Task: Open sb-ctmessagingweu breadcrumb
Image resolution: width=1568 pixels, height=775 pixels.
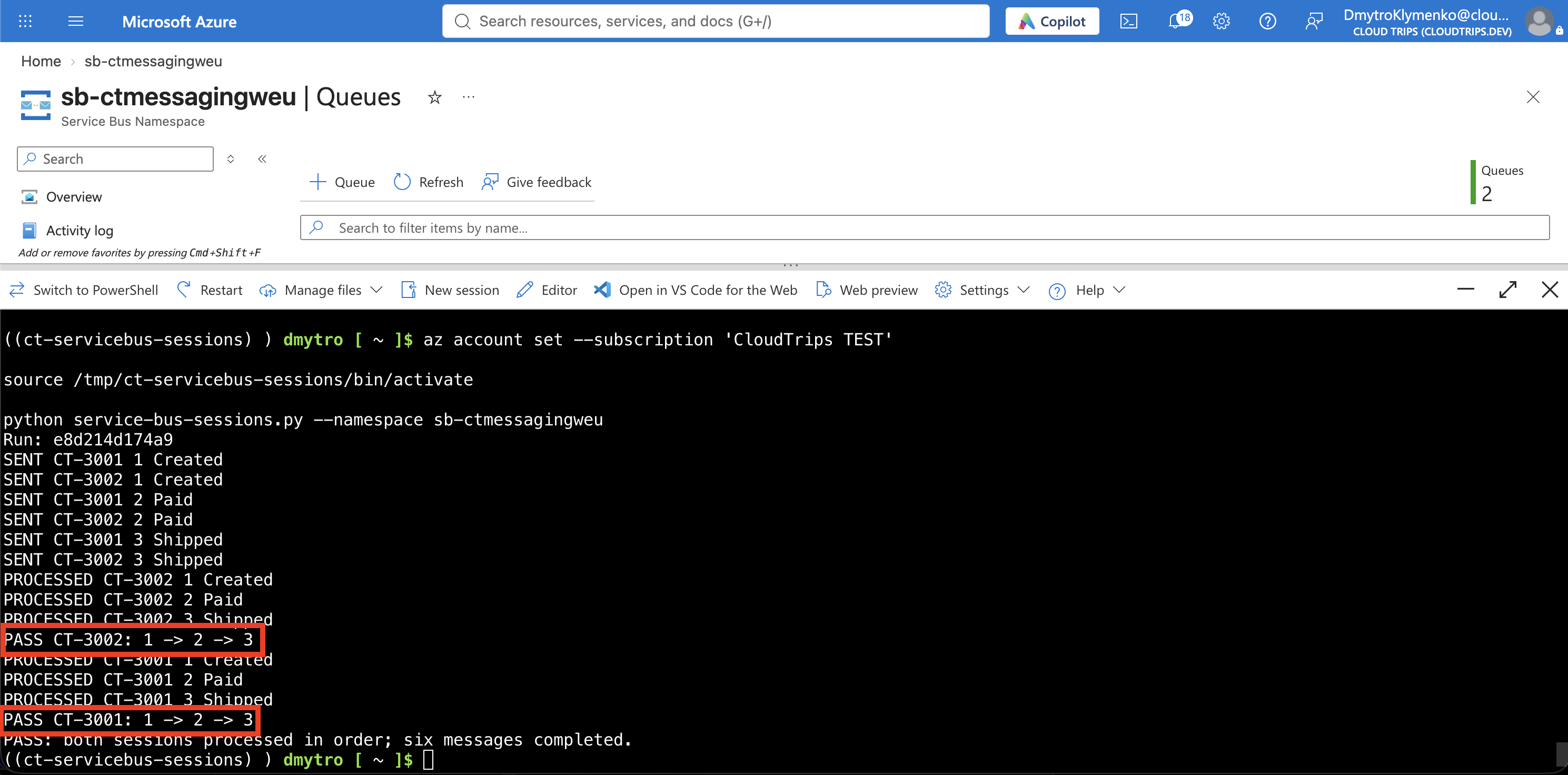Action: (153, 61)
